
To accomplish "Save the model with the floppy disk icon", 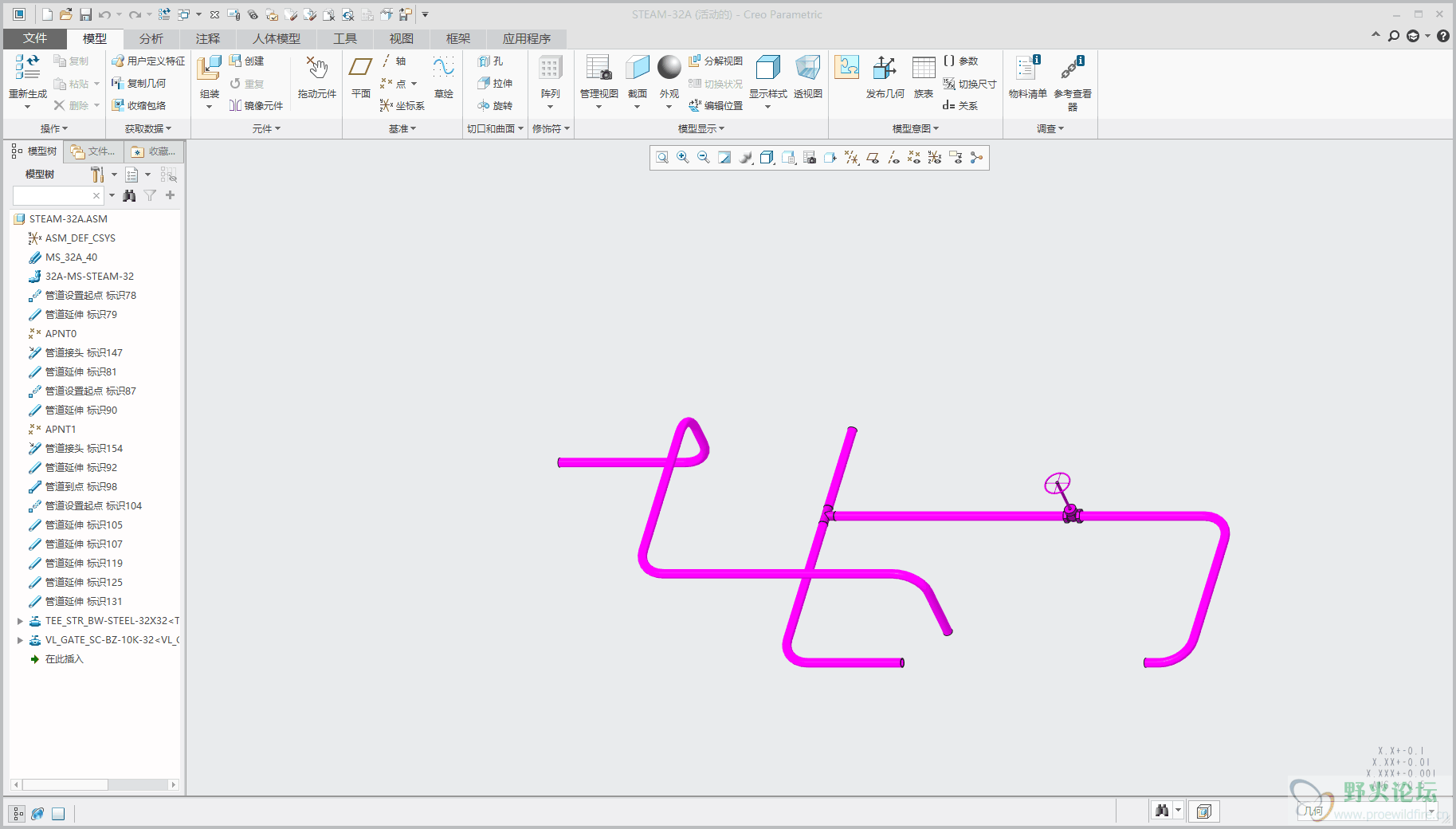I will [85, 14].
